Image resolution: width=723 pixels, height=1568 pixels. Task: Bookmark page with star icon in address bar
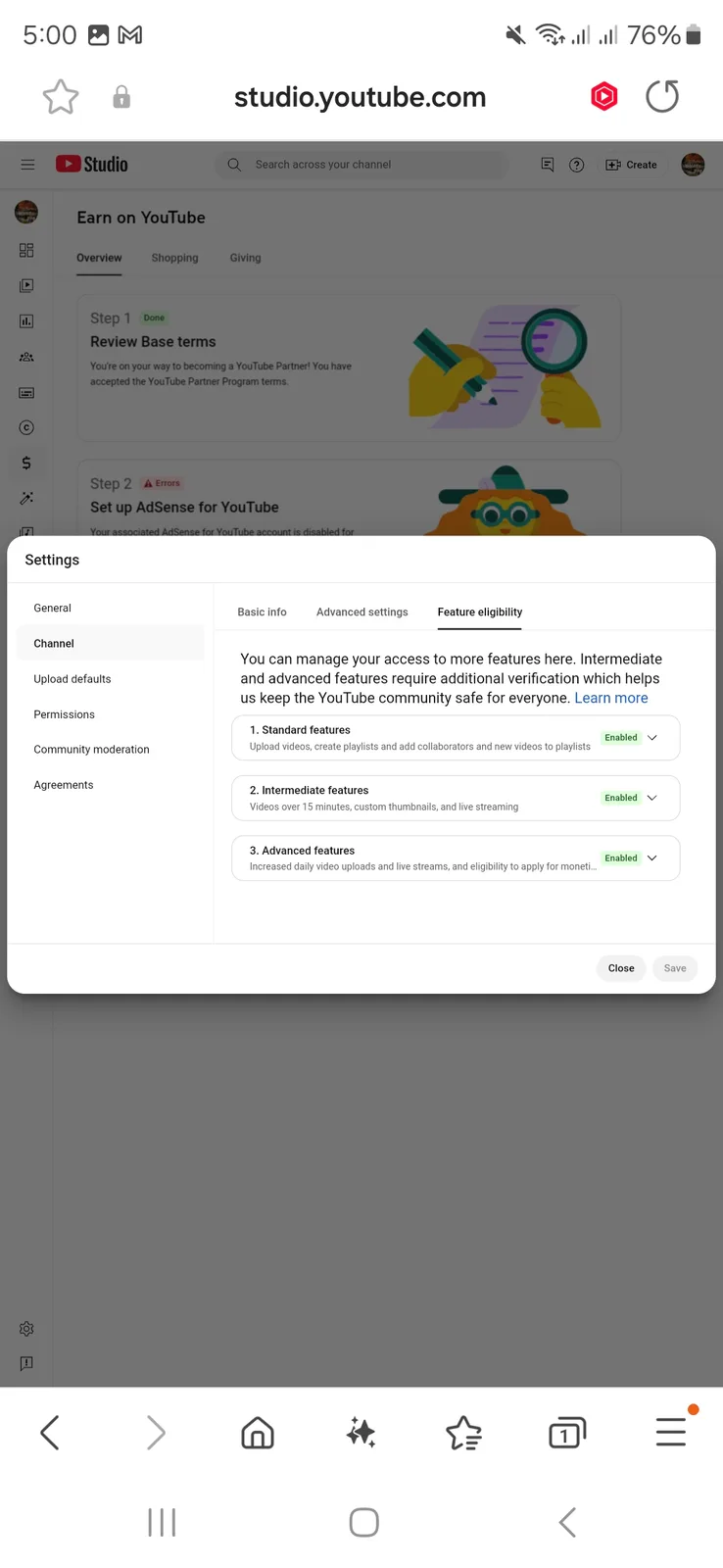click(x=61, y=97)
